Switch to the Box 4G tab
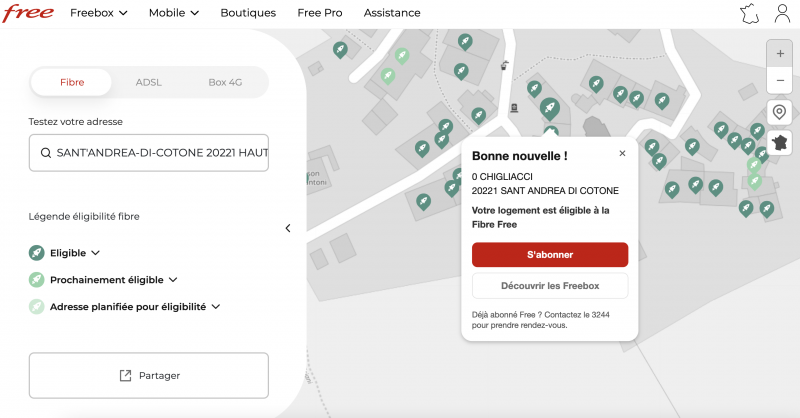The image size is (800, 418). [x=225, y=82]
